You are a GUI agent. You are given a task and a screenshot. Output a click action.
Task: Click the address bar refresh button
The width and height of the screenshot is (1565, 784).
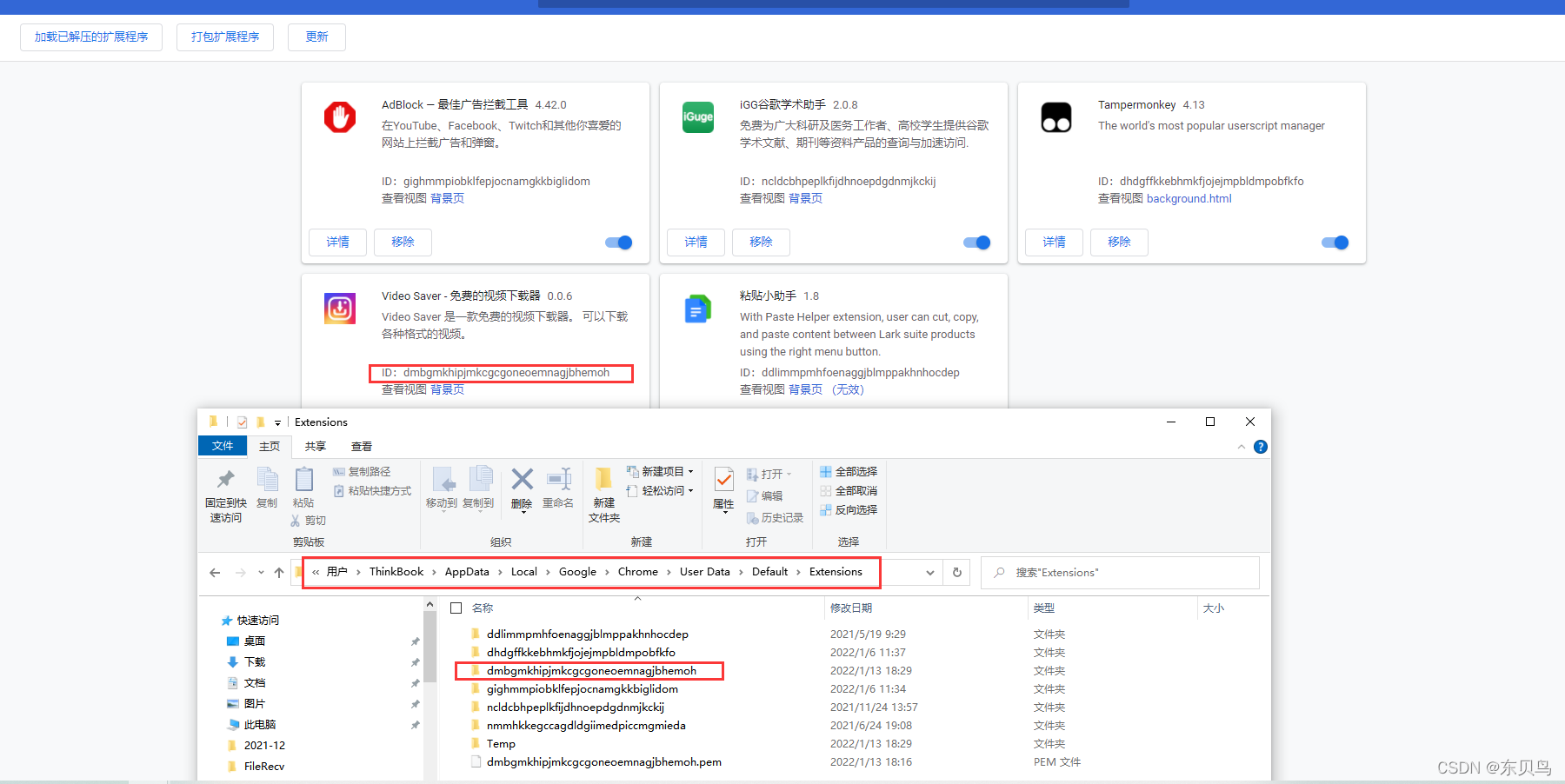pos(957,572)
